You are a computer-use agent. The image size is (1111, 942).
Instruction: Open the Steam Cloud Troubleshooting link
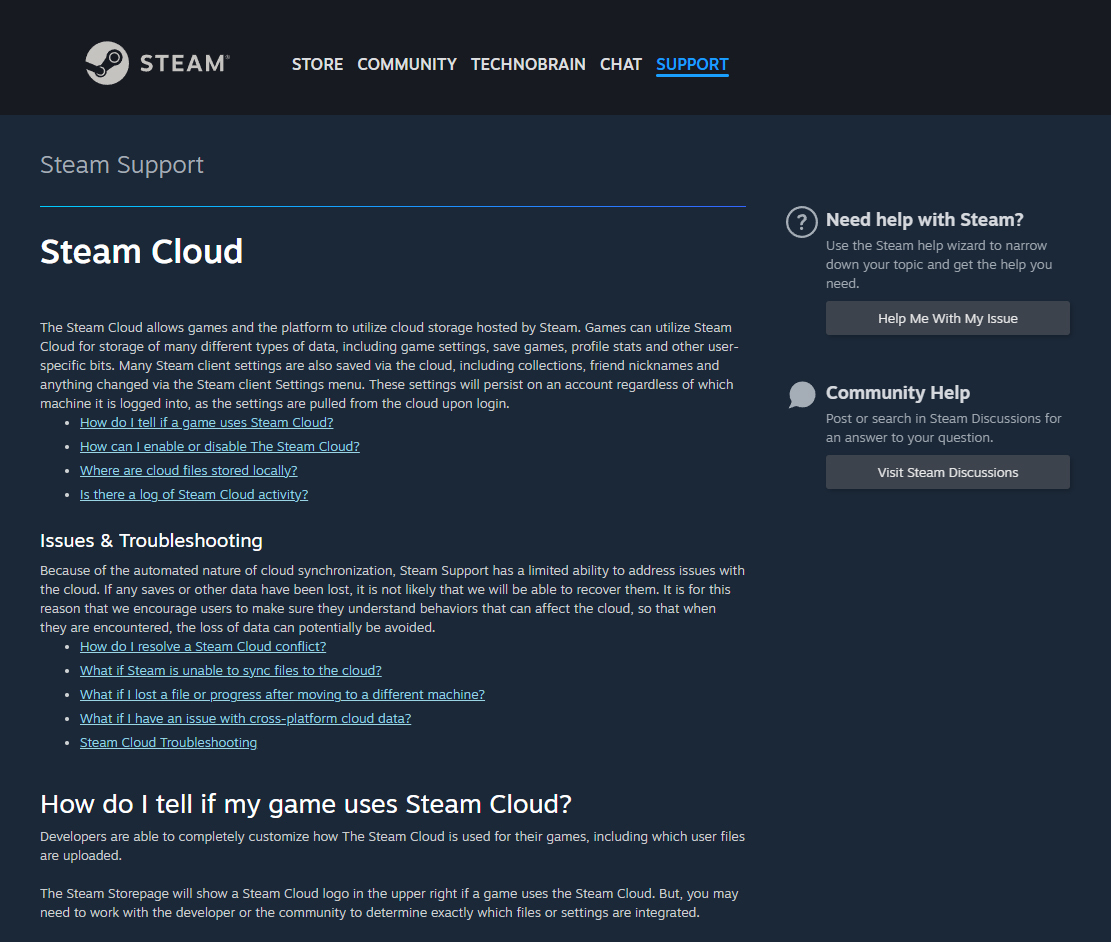pyautogui.click(x=168, y=743)
